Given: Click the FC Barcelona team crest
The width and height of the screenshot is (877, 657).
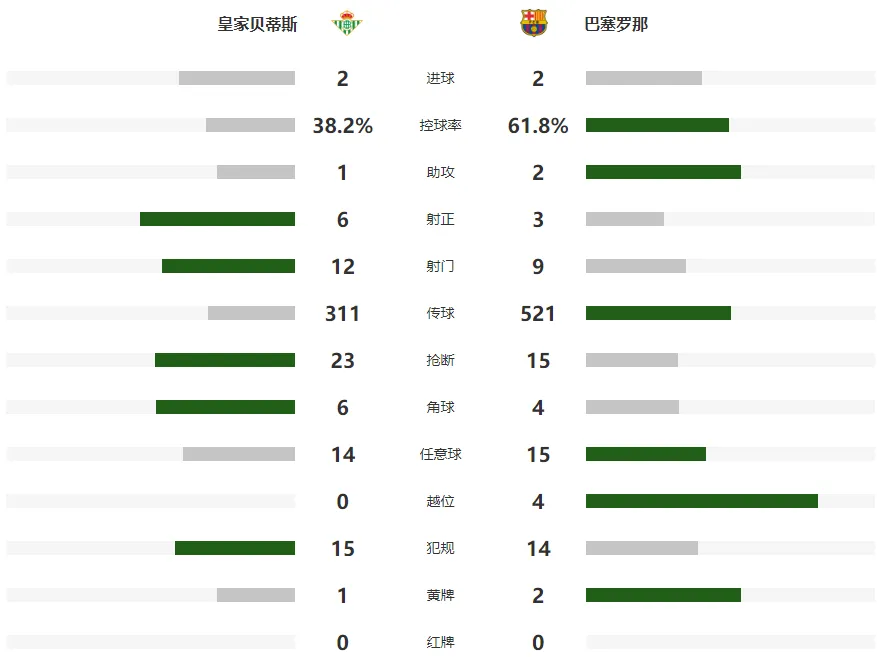Looking at the screenshot, I should 534,23.
